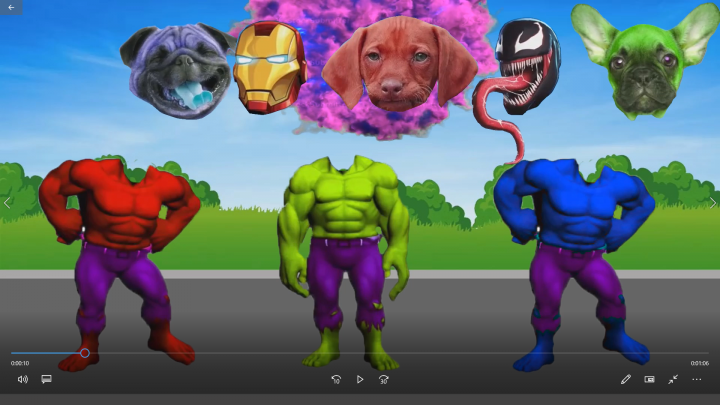The width and height of the screenshot is (720, 405).
Task: Open the volume control speaker icon
Action: (x=22, y=379)
